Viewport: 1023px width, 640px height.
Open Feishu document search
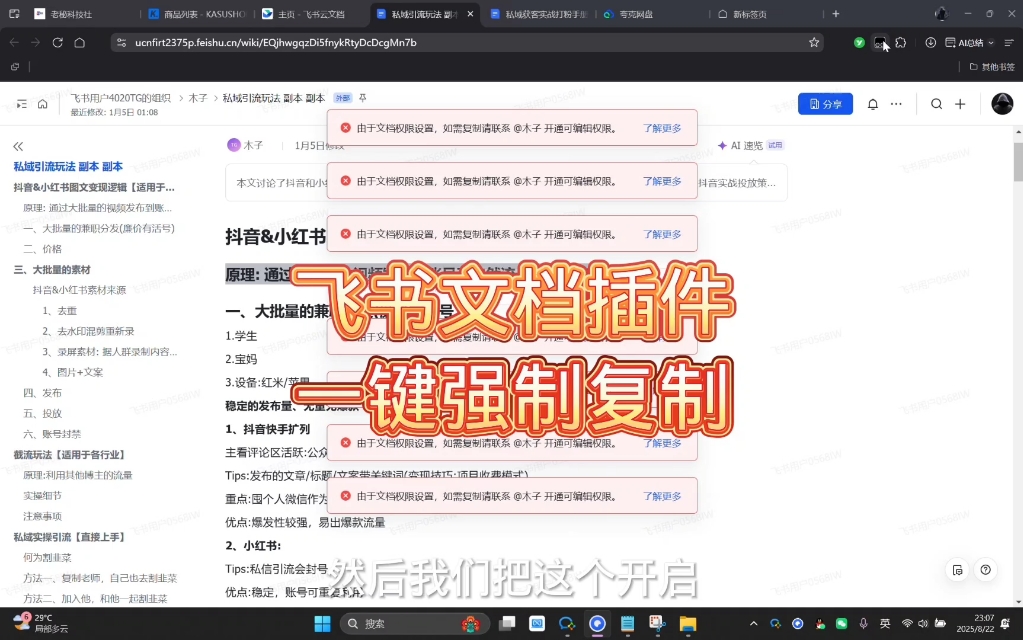tap(936, 104)
